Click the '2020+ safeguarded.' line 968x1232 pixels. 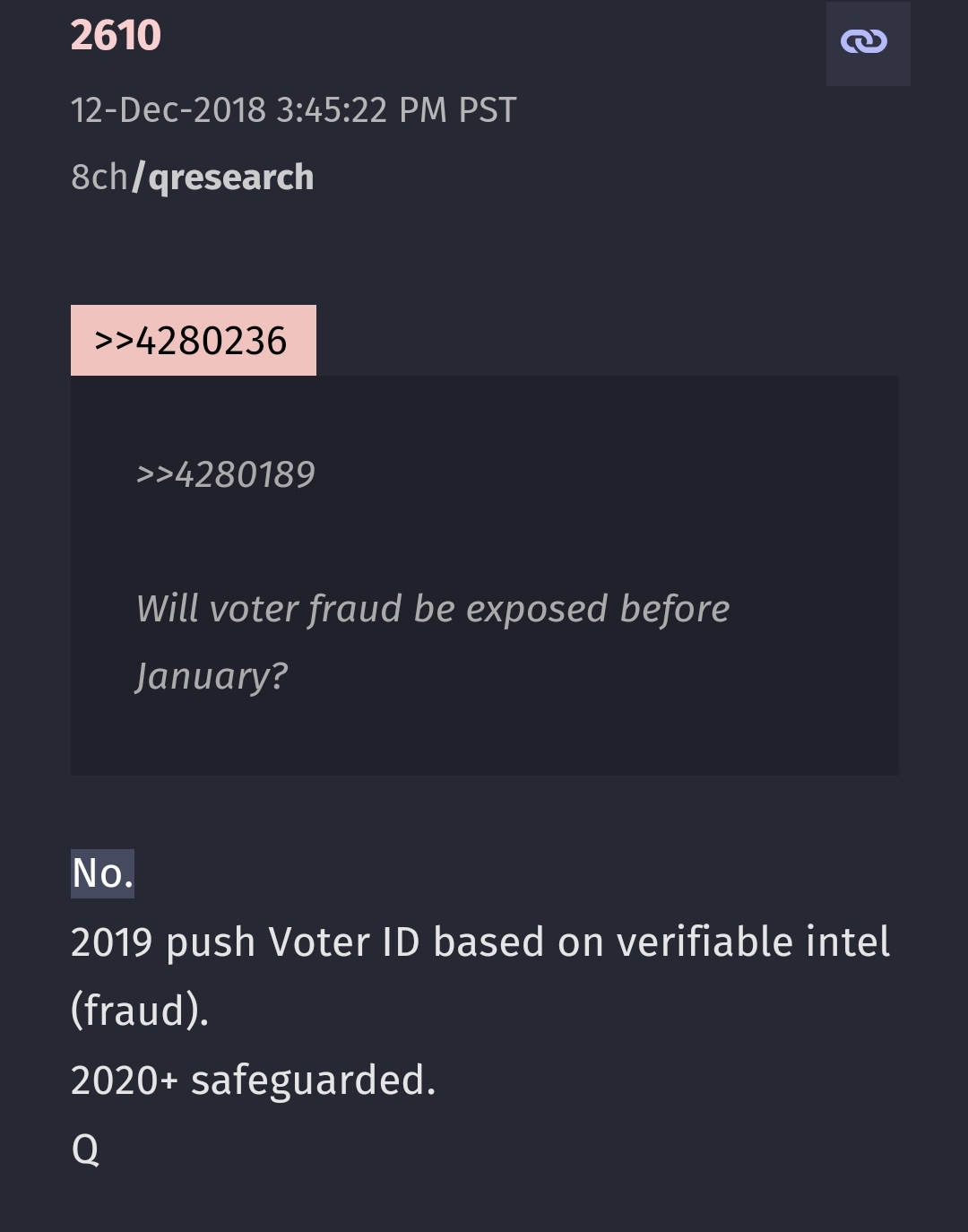253,1080
